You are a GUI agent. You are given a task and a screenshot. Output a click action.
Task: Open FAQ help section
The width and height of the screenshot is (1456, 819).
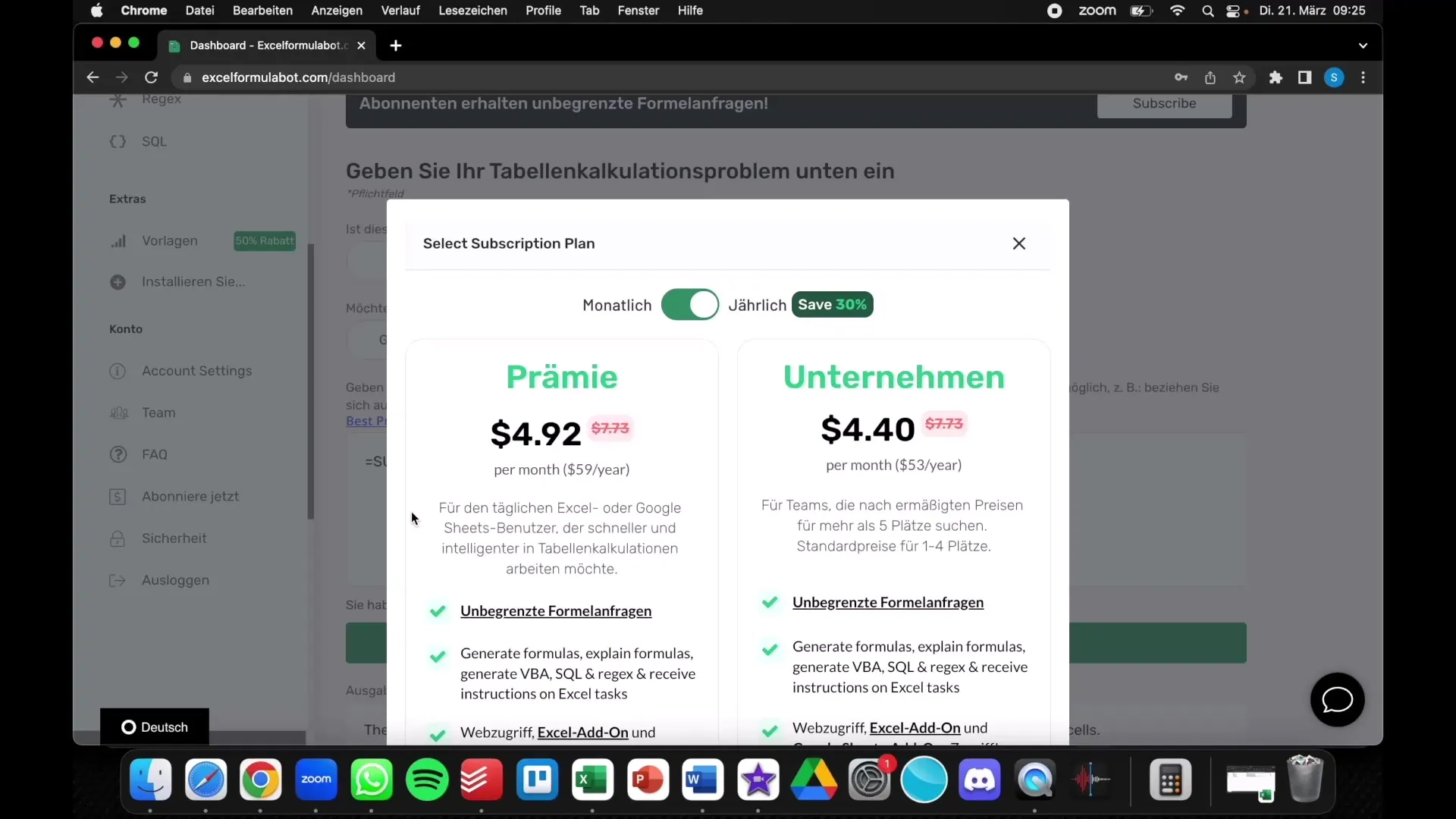pyautogui.click(x=155, y=454)
